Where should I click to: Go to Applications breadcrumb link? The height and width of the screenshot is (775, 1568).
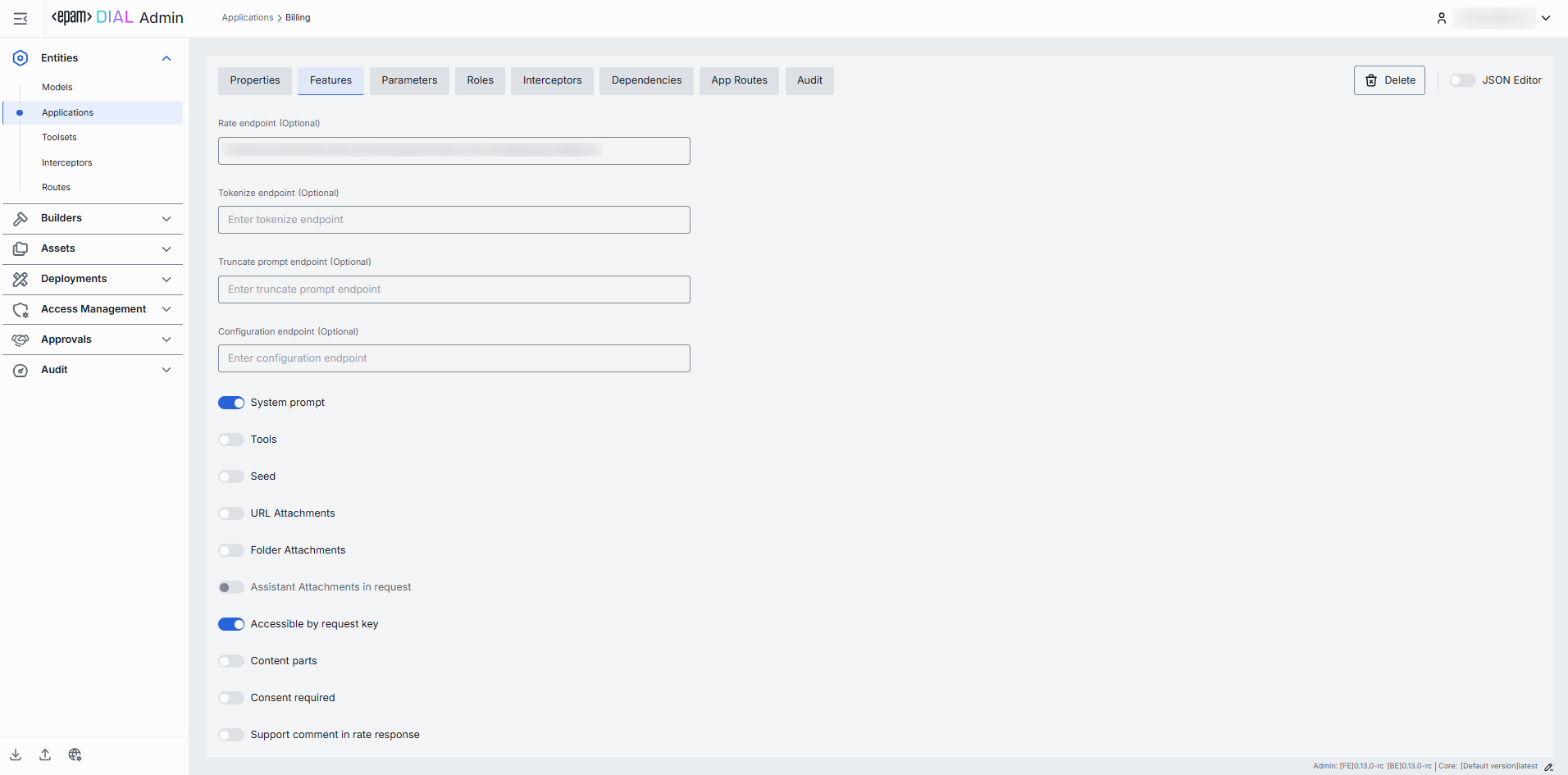(247, 17)
